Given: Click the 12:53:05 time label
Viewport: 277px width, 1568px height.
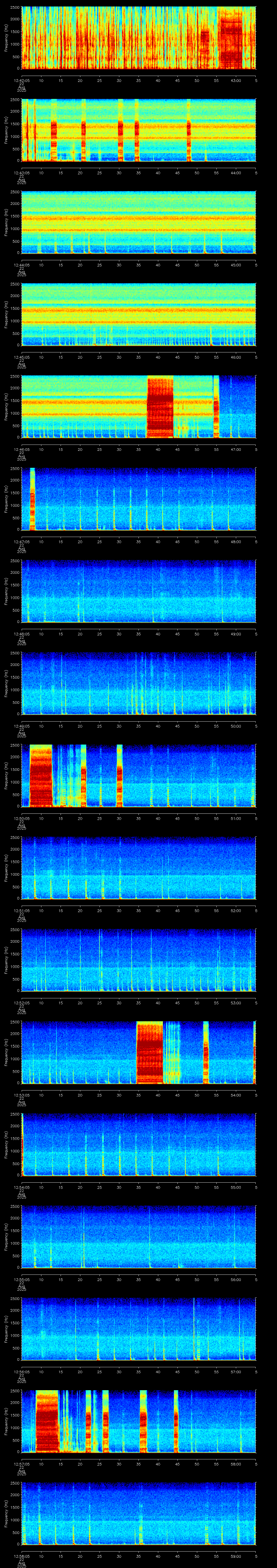Looking at the screenshot, I should (x=22, y=1095).
